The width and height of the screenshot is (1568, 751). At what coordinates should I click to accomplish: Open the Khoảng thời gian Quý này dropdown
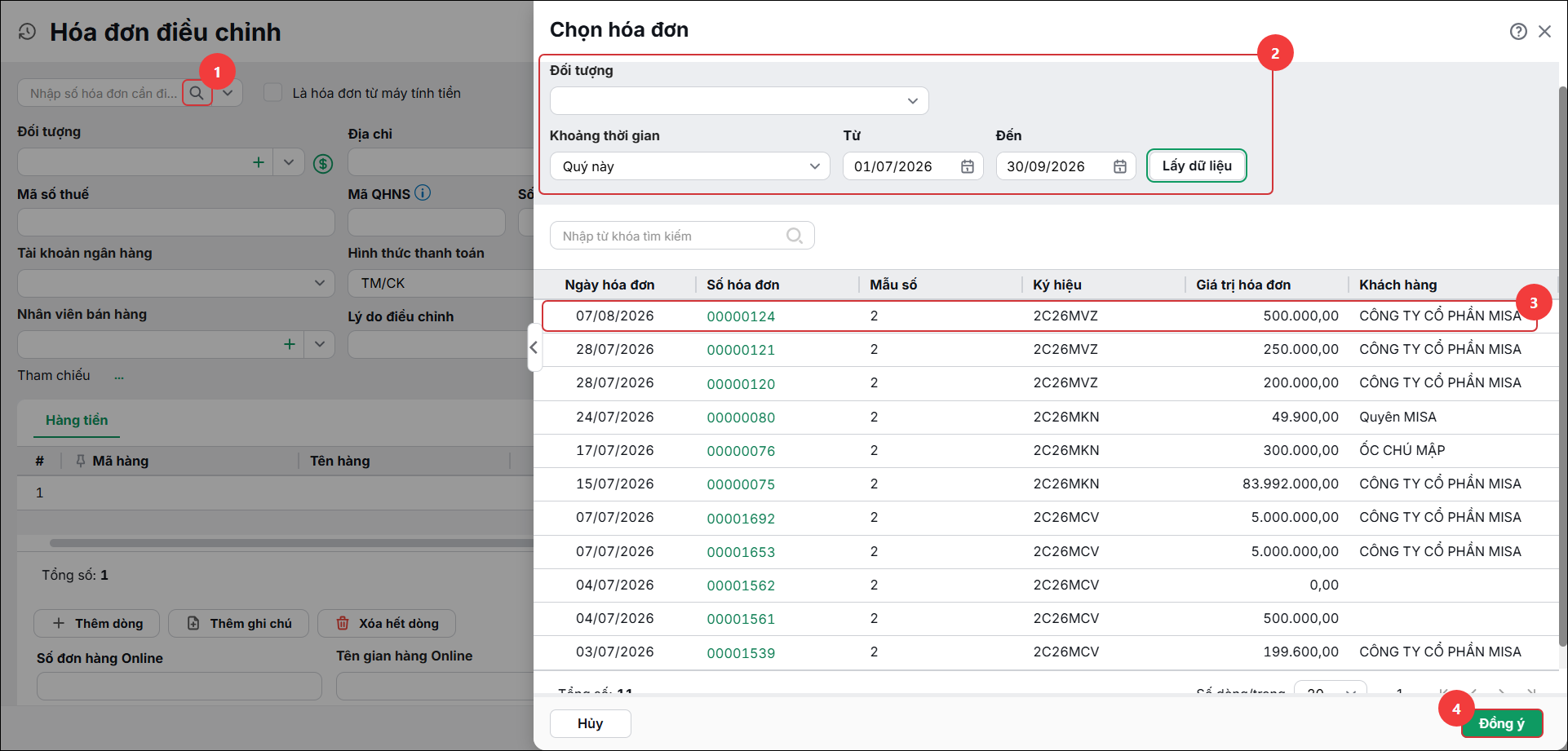[689, 166]
